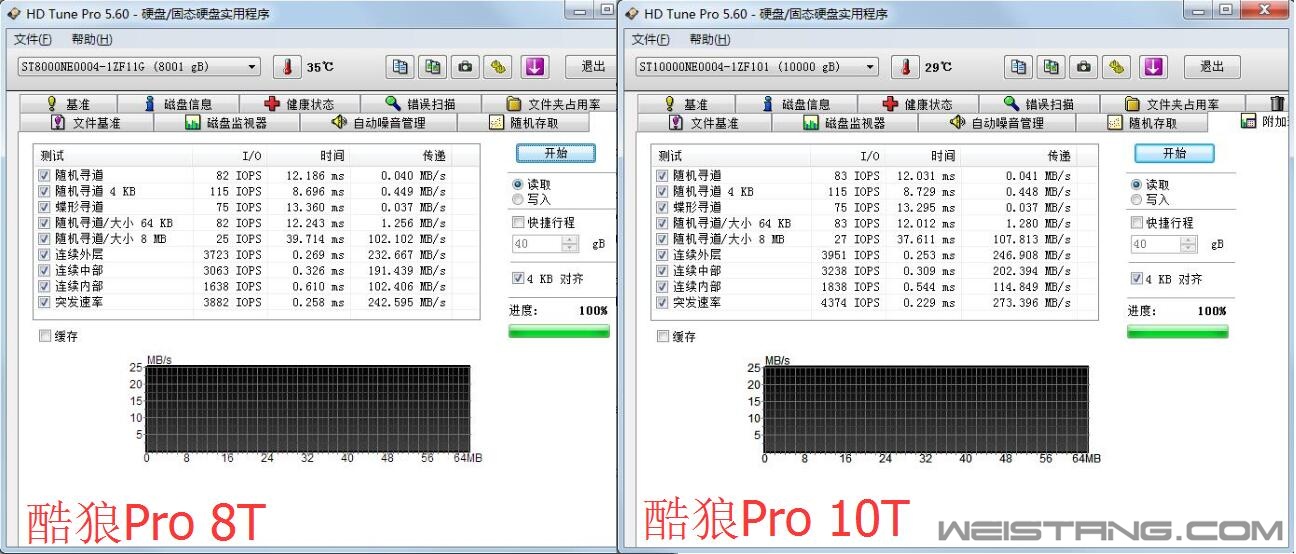The width and height of the screenshot is (1296, 554).
Task: Uncheck 连续中部 test in left window
Action: pos(44,271)
